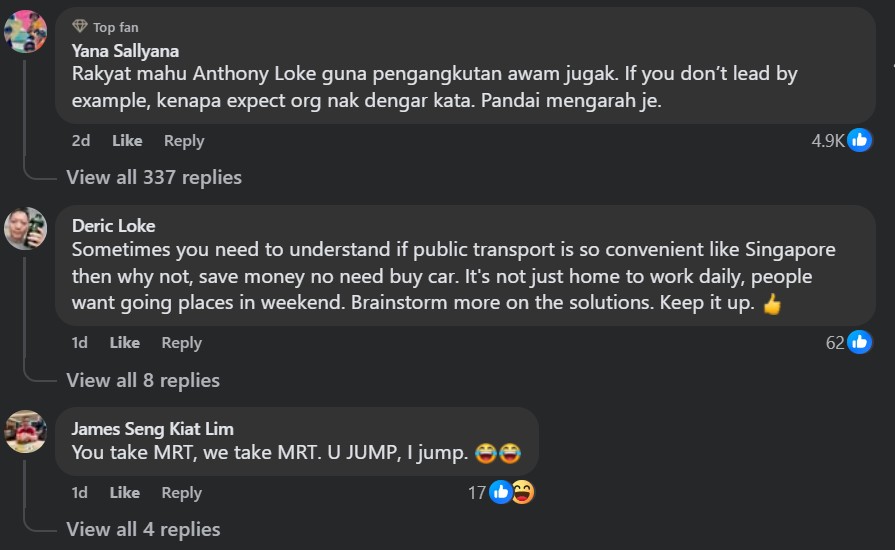895x550 pixels.
Task: Expand all 4 replies to James's comment
Action: 143,529
